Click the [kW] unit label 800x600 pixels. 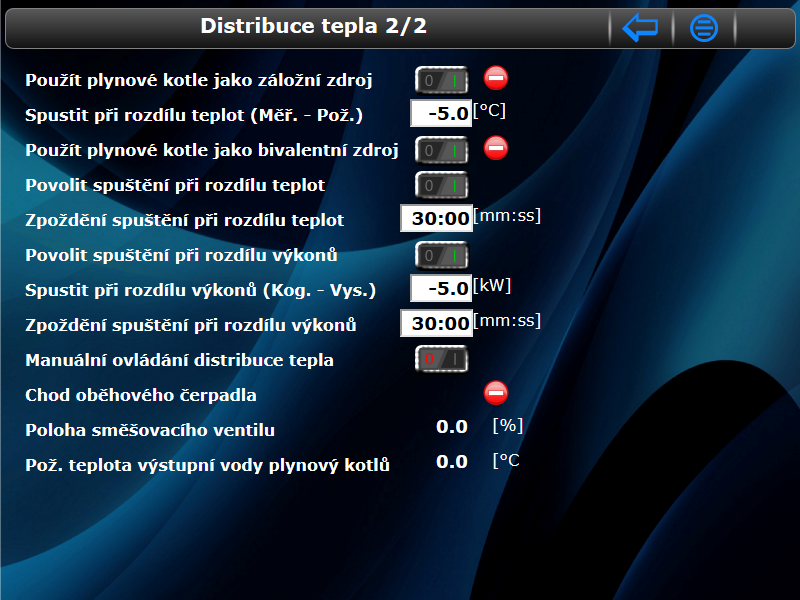492,286
